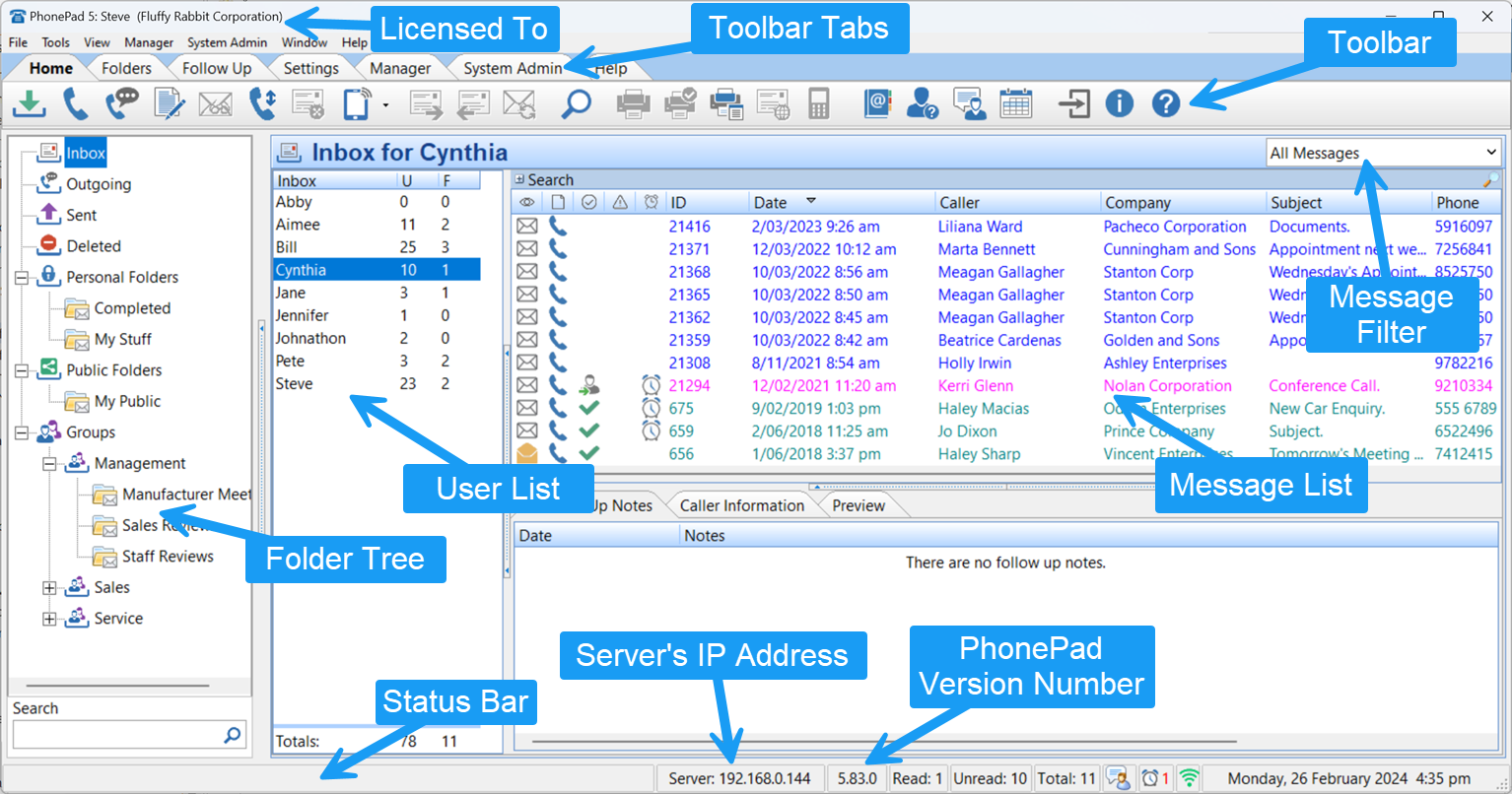Click the small magnifier at right of Search bar
This screenshot has height=794, width=1512.
coord(1490,179)
